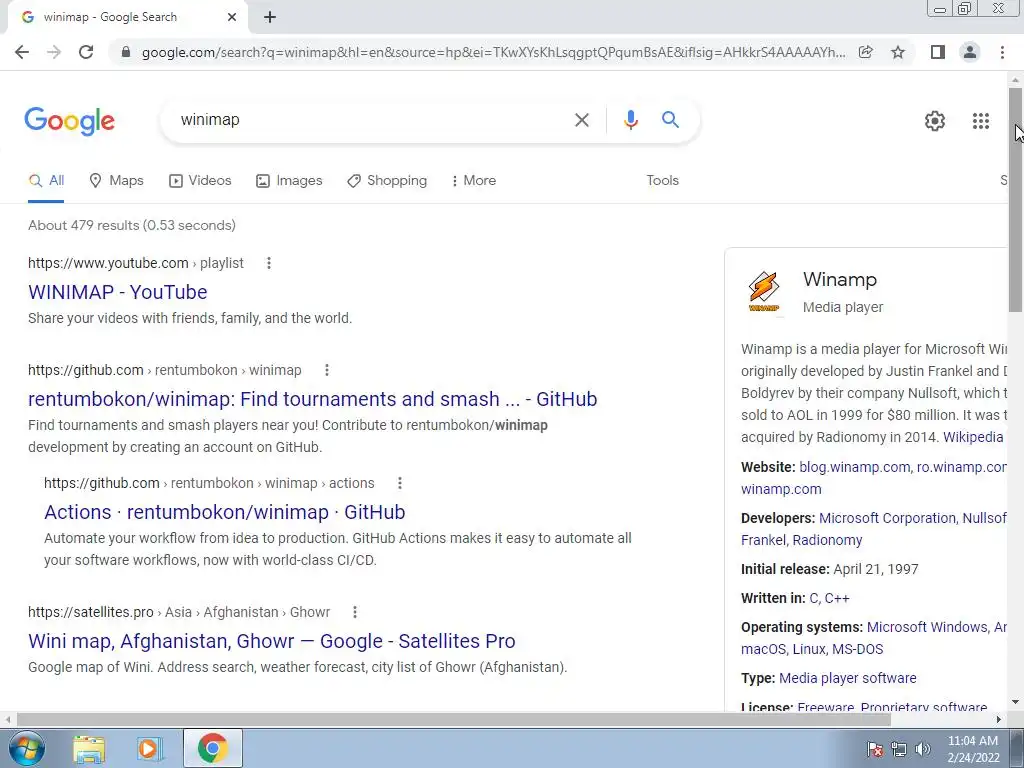Open options for YouTube result
Screen dimensions: 1024x768
pyautogui.click(x=268, y=263)
